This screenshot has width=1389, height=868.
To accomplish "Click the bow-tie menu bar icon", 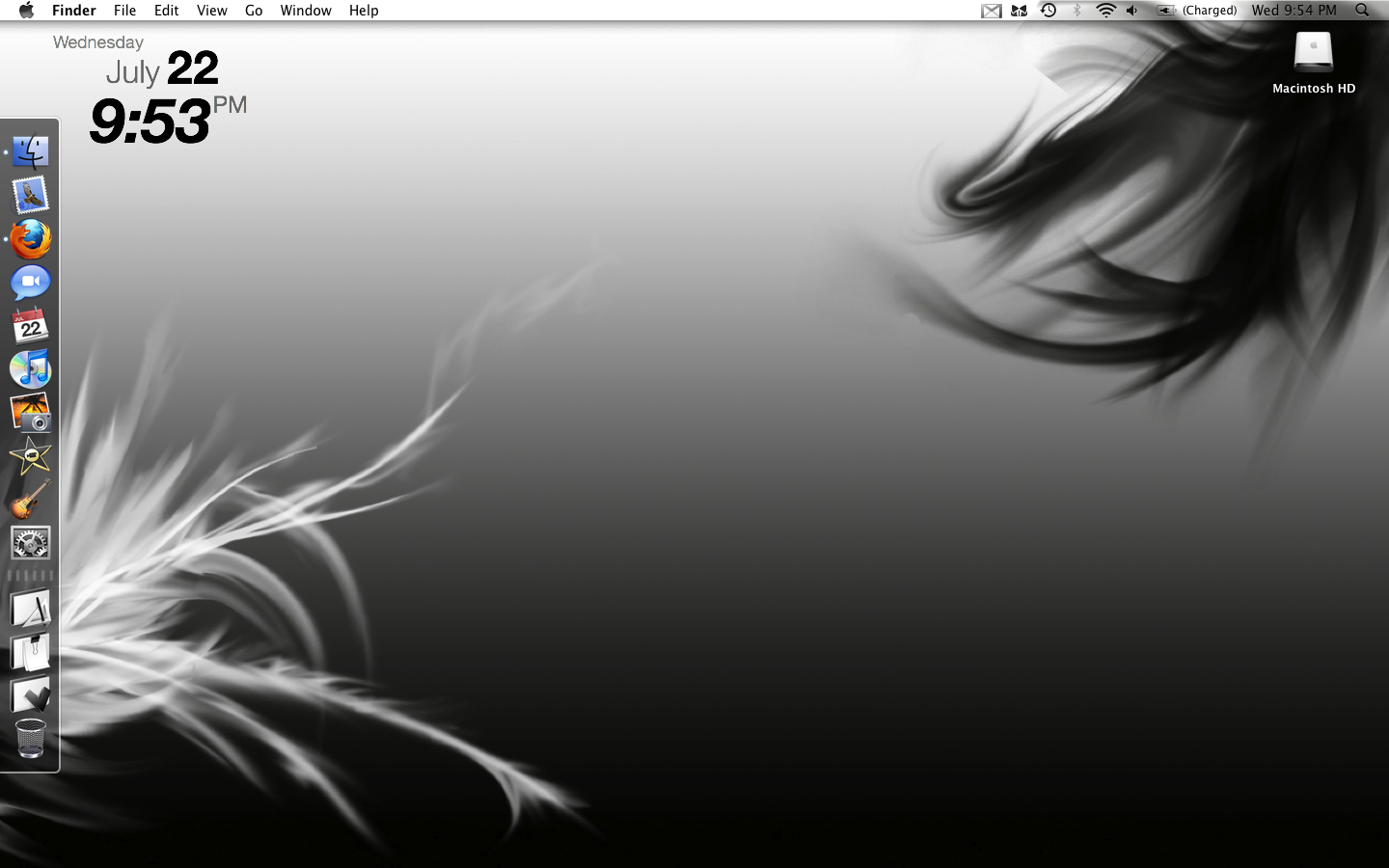I will click(1019, 11).
